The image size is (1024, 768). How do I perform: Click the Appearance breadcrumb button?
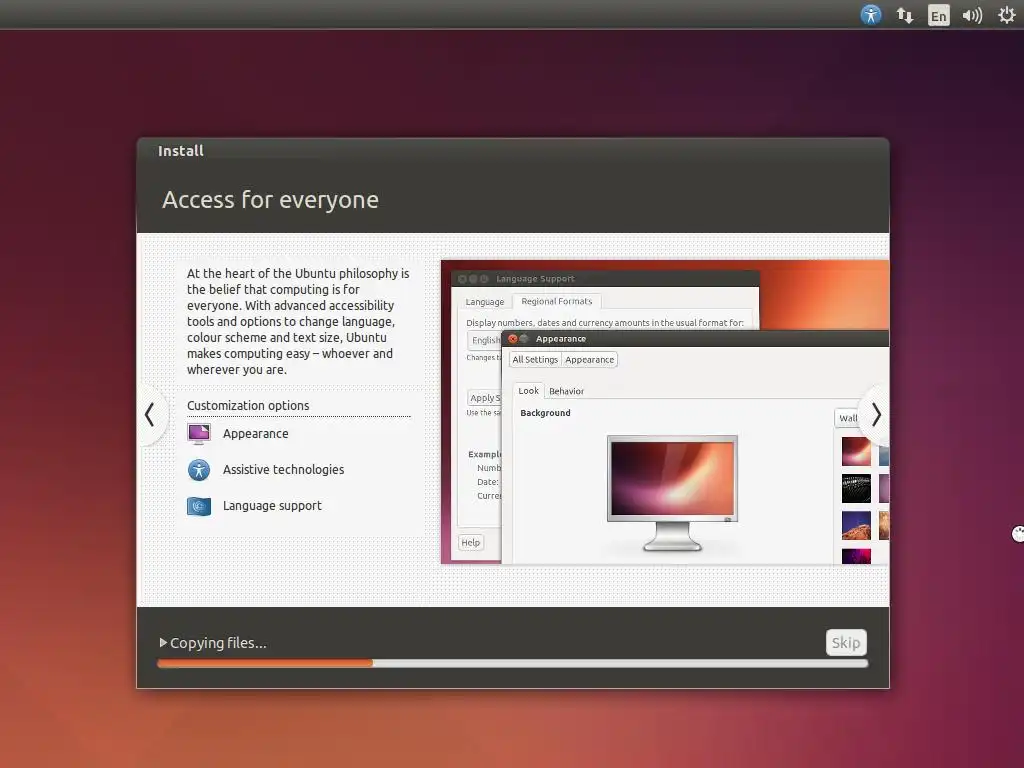[590, 360]
